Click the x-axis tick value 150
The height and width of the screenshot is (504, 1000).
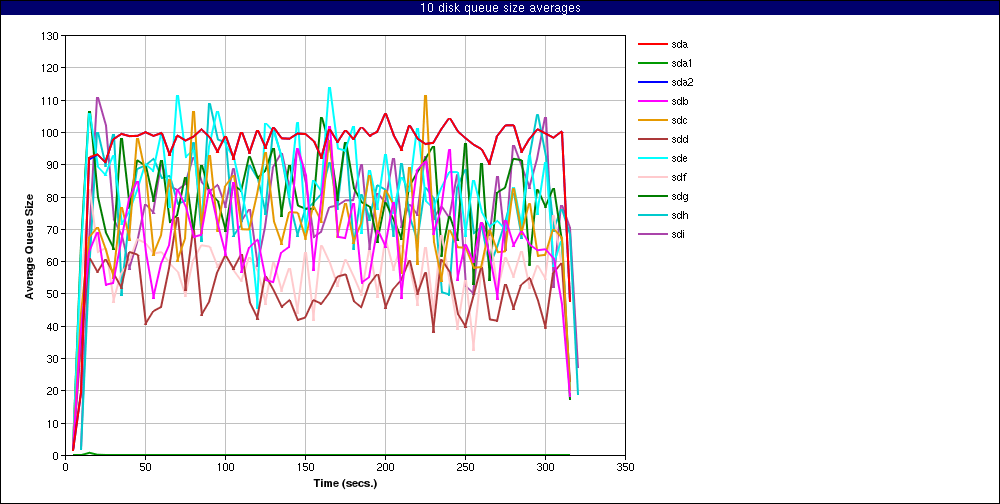[x=305, y=467]
